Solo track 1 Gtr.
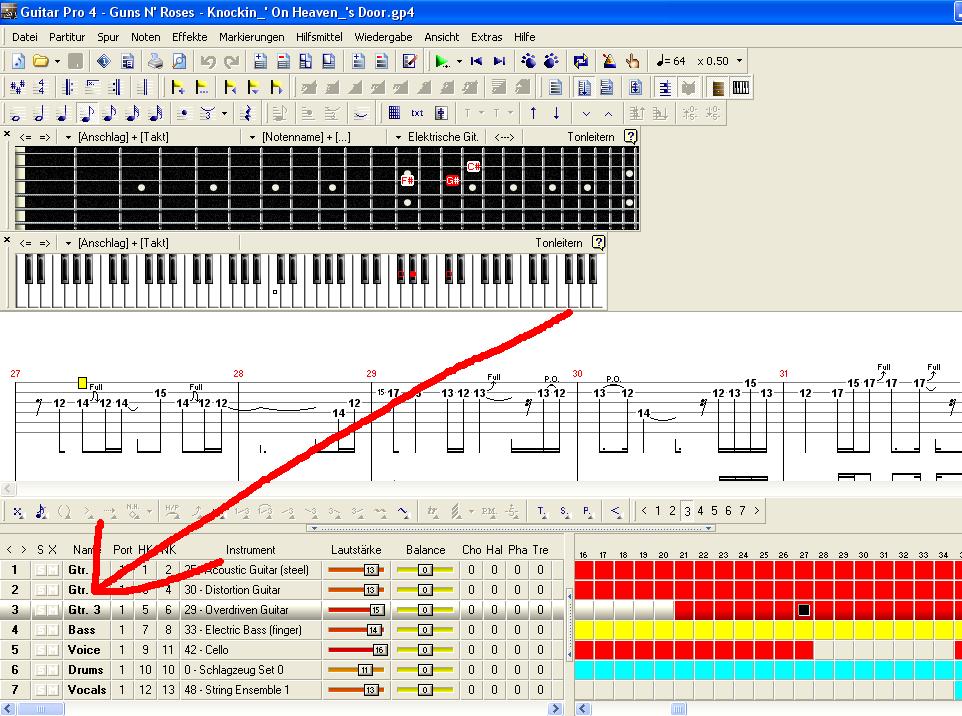Viewport: 962px width, 716px height. coord(40,570)
